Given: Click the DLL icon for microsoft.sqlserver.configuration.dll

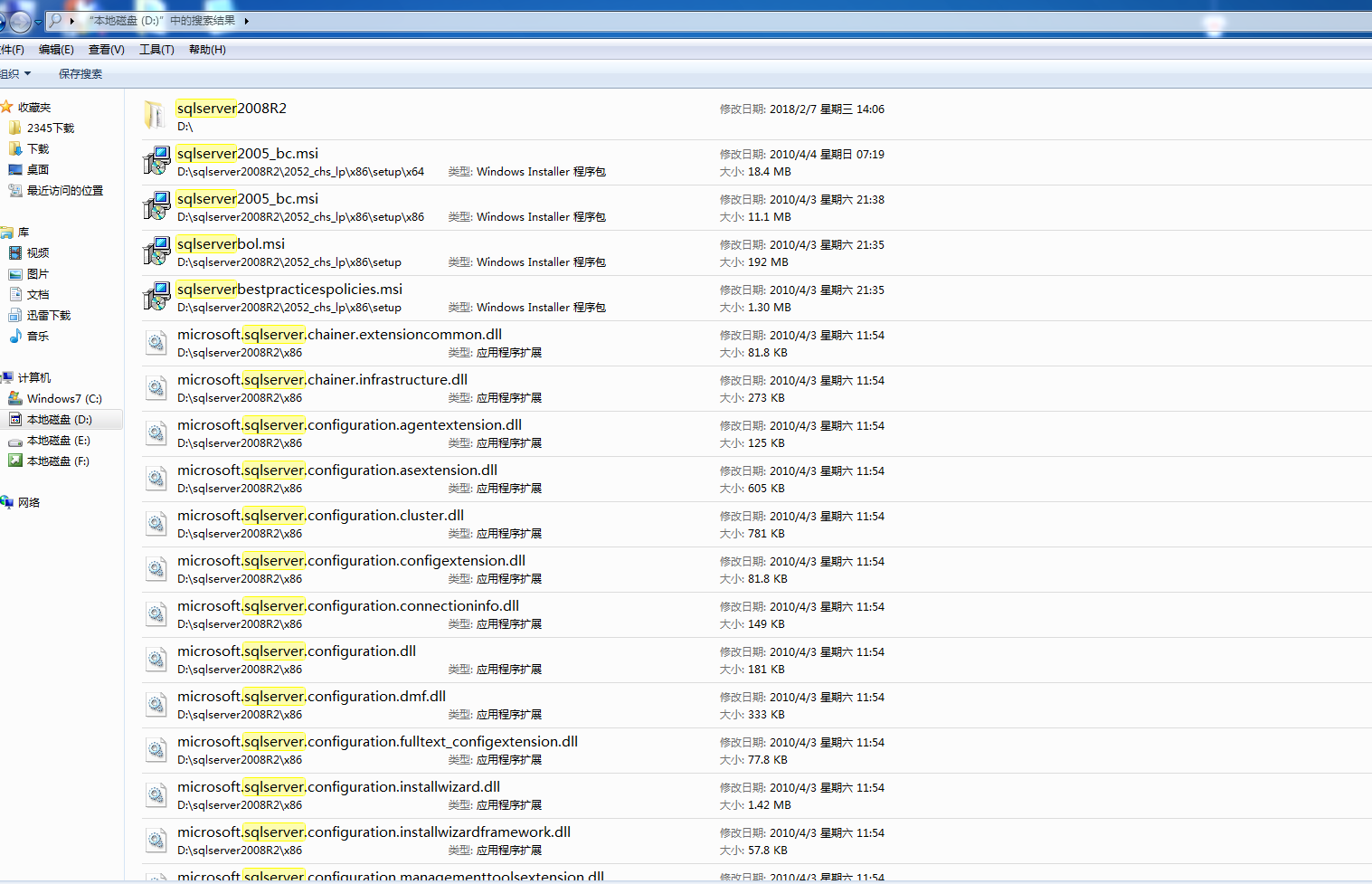Looking at the screenshot, I should point(156,660).
